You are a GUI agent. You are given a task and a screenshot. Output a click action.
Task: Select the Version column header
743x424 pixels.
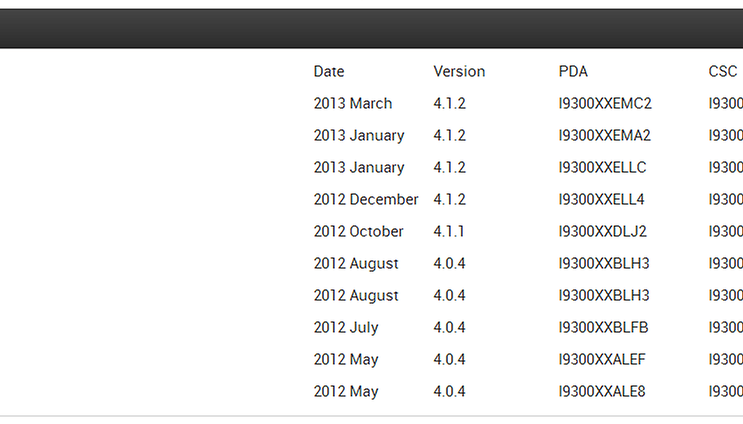tap(459, 72)
